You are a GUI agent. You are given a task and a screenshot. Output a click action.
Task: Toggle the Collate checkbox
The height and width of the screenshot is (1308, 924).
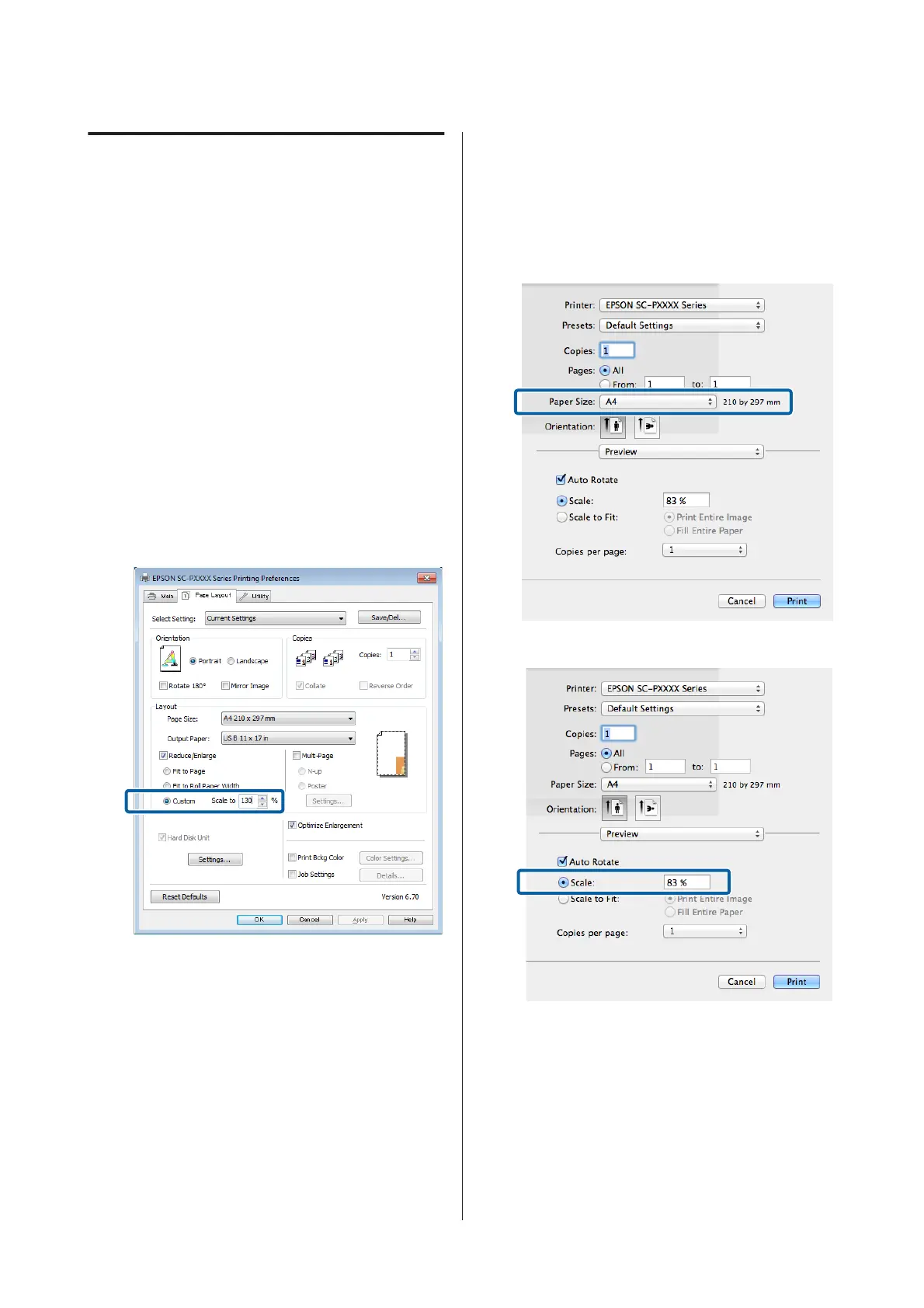(x=300, y=686)
